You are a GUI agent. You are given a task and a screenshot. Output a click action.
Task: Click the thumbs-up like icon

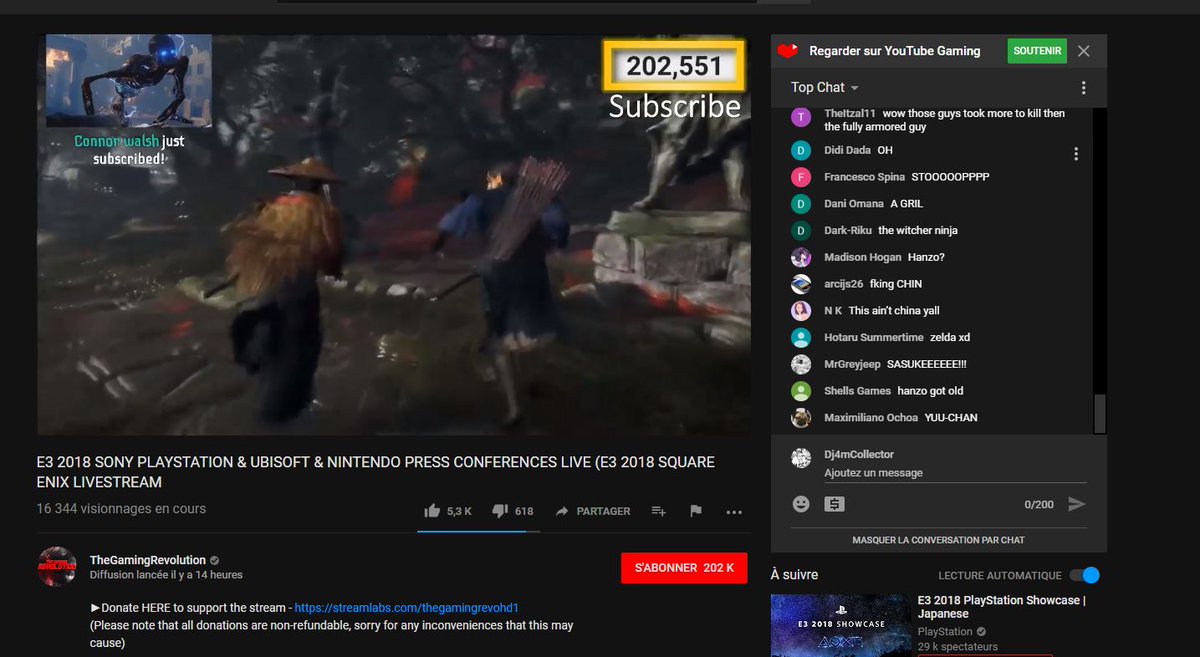pos(432,511)
